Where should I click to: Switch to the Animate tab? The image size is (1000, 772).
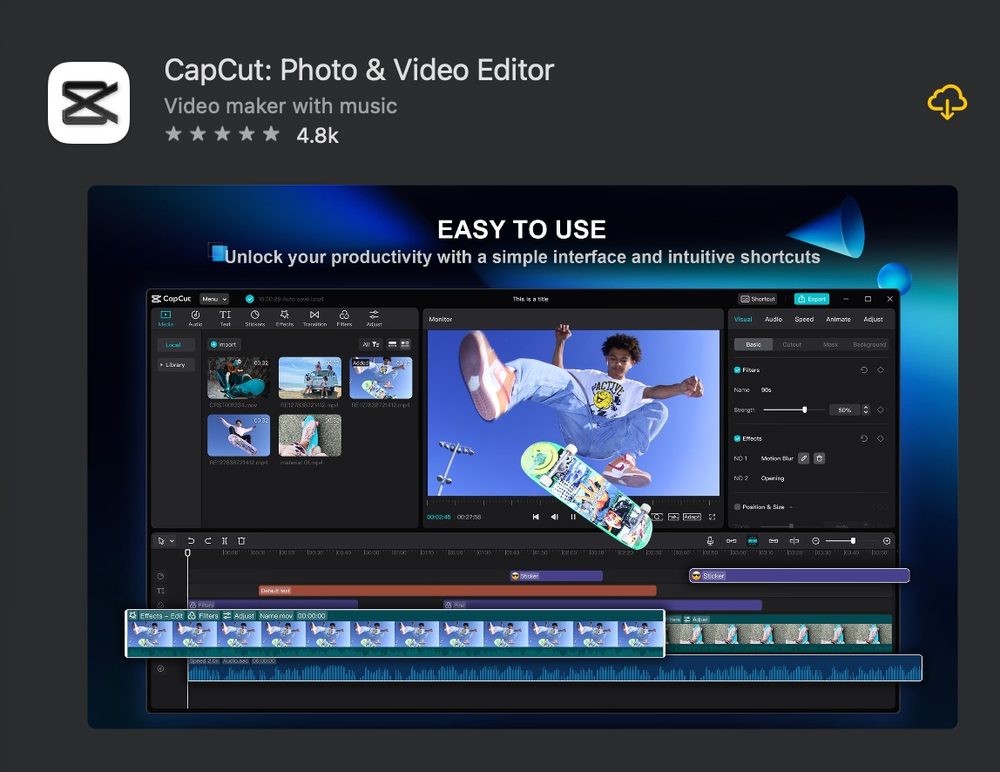[838, 319]
